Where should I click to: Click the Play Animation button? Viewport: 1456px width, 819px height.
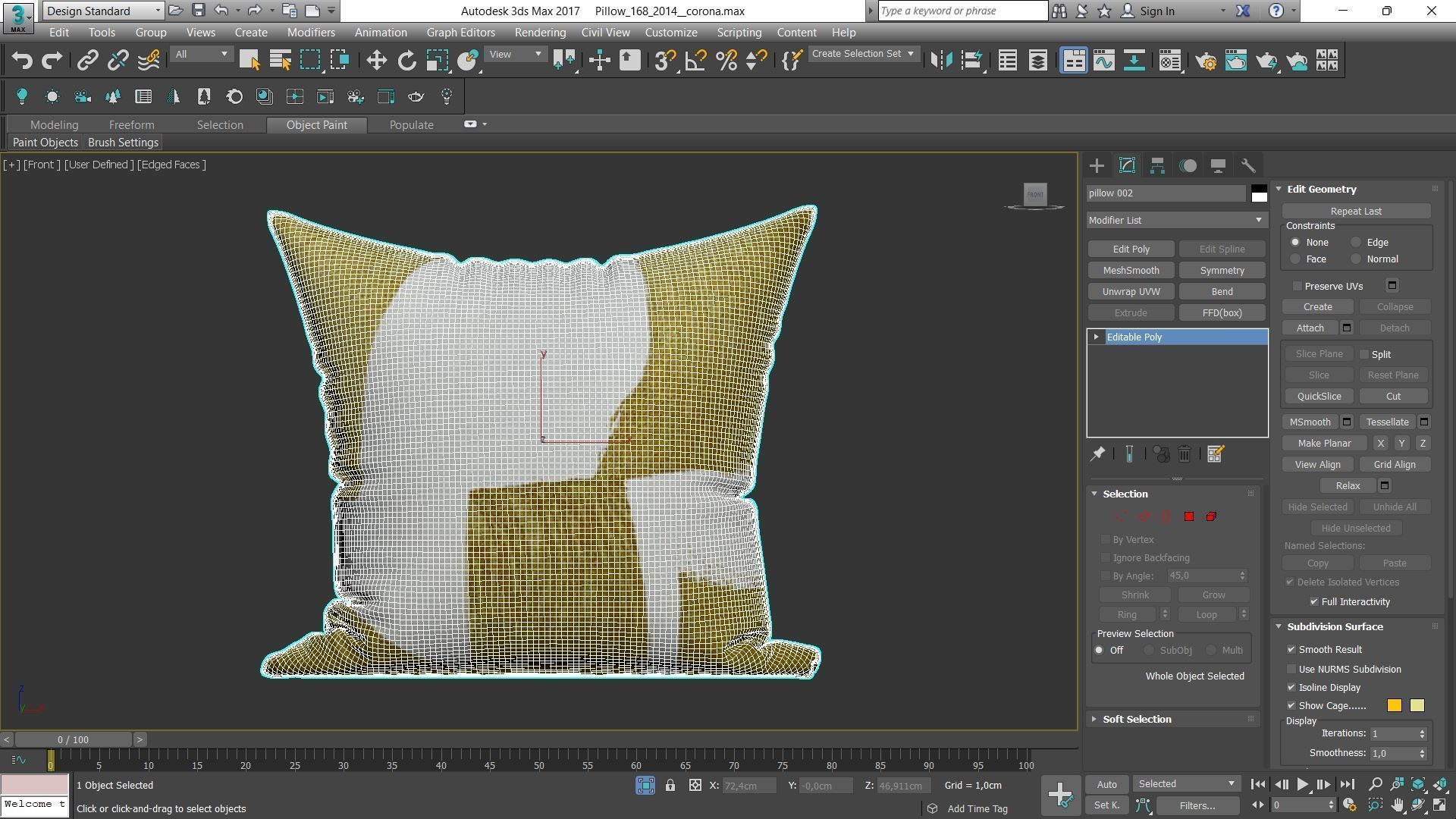point(1302,785)
